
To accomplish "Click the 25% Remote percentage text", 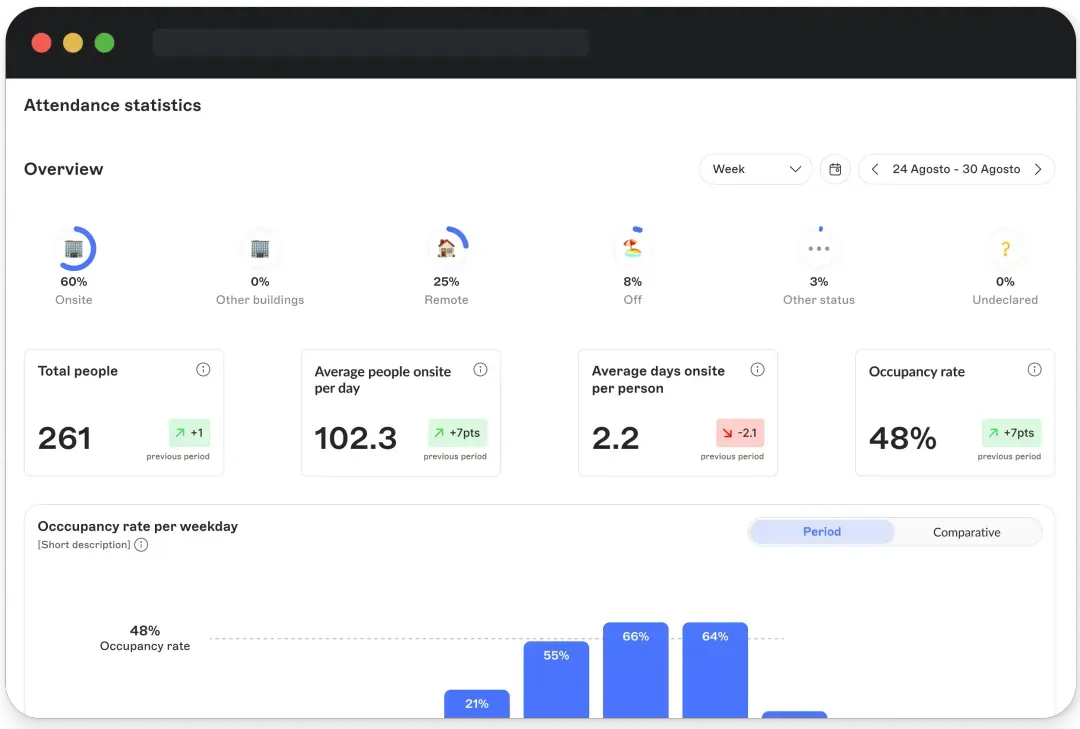I will click(x=446, y=282).
